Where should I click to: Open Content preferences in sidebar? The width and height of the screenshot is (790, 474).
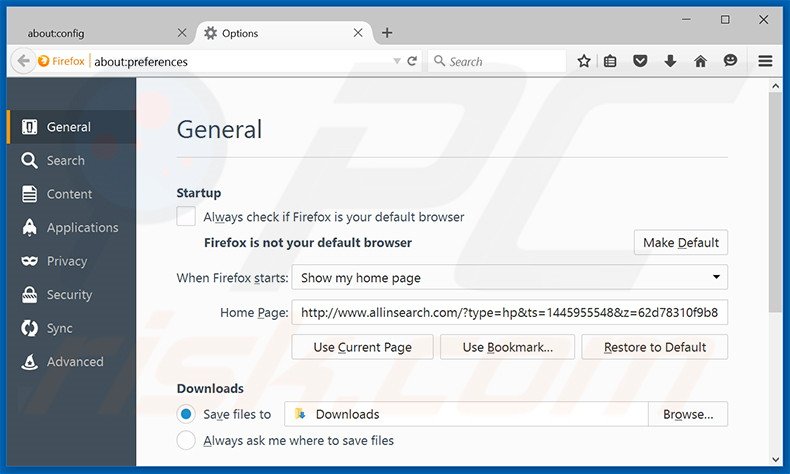pyautogui.click(x=71, y=194)
